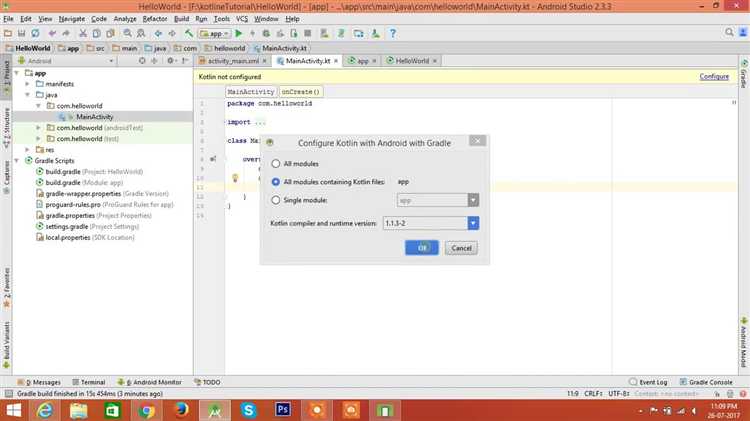Select the All modules radio option
Viewport: 750px width, 421px height.
[x=276, y=164]
